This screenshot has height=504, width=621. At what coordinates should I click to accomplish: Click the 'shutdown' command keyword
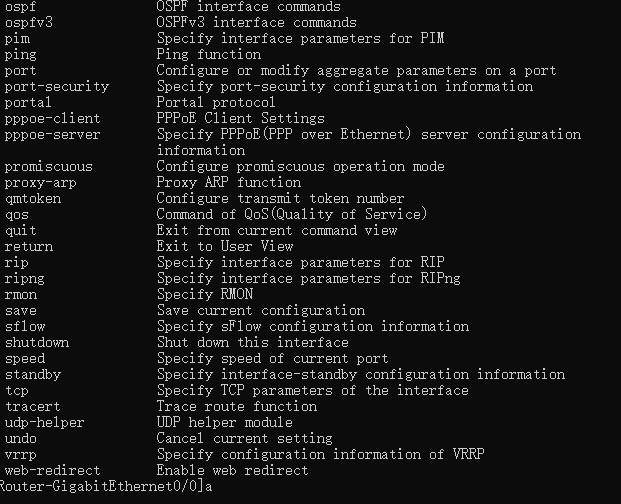(x=36, y=343)
